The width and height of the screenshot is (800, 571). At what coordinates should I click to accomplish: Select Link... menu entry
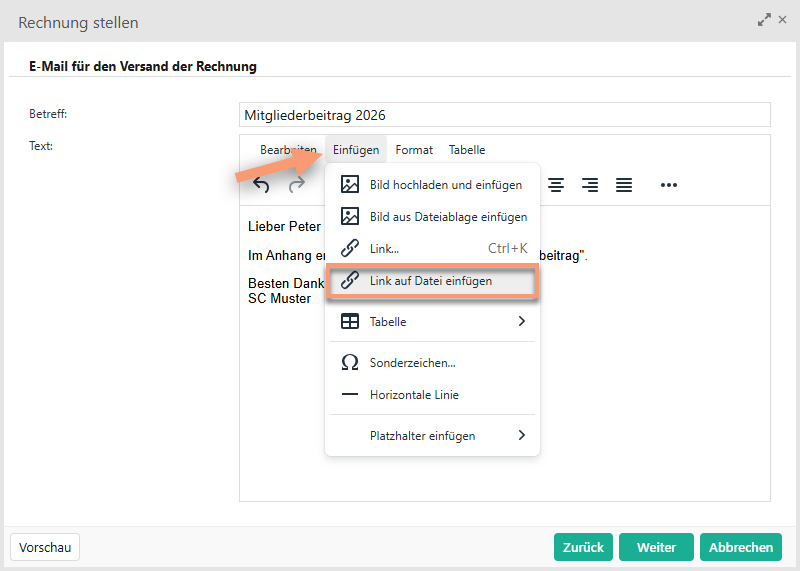[x=432, y=249]
